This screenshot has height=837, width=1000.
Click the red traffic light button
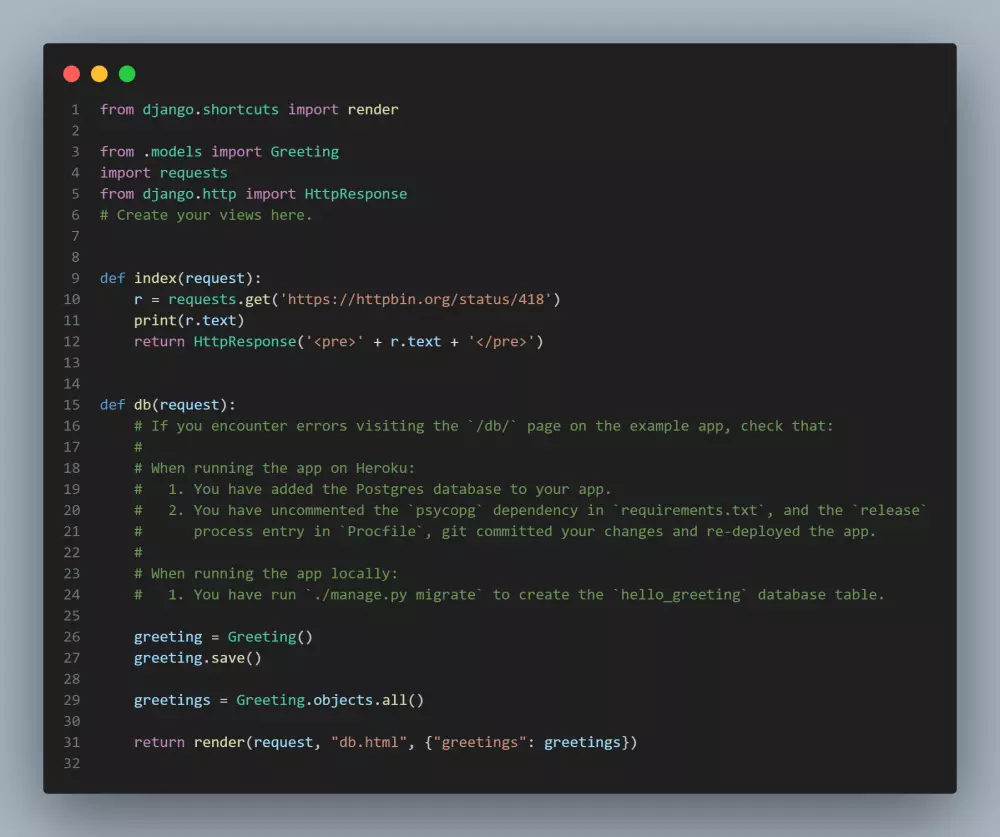pos(71,73)
